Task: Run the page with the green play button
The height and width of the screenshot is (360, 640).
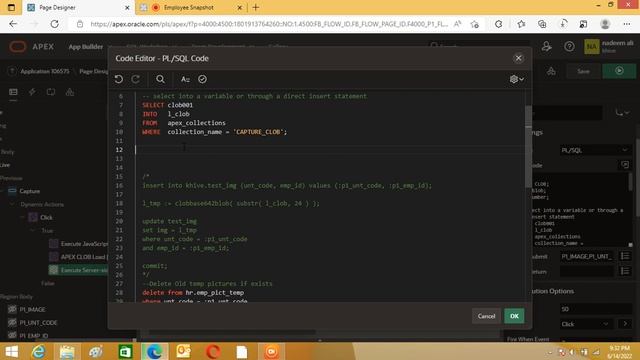Action: coord(619,71)
